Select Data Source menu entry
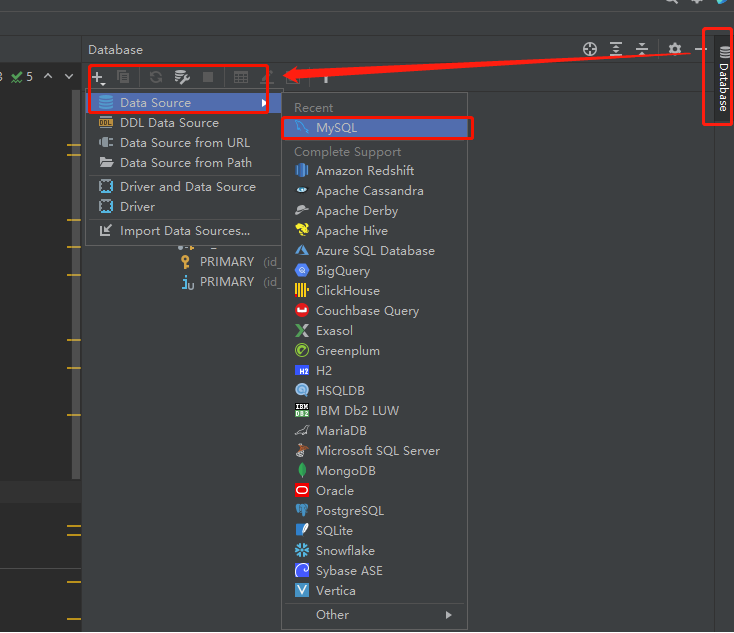The width and height of the screenshot is (734, 633). coord(184,103)
